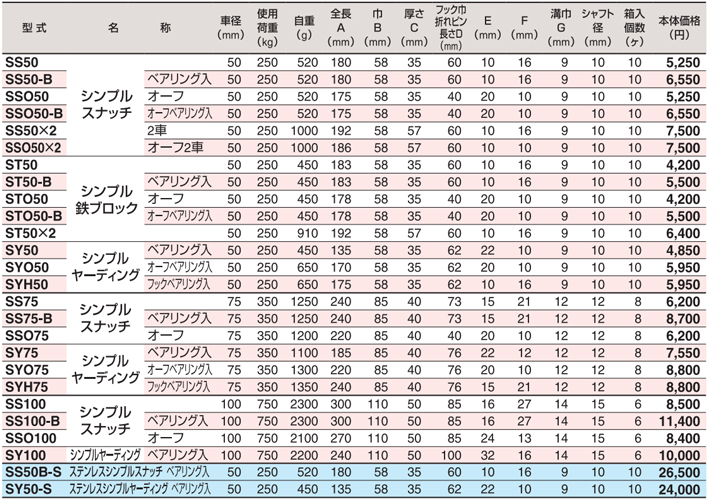The height and width of the screenshot is (500, 708).
Task: Click the フック巾折れピン長さD header
Action: (x=451, y=28)
